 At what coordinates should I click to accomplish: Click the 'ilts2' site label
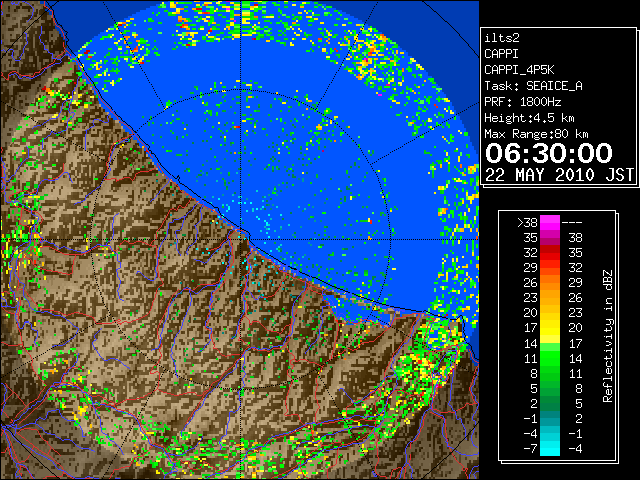pyautogui.click(x=502, y=38)
